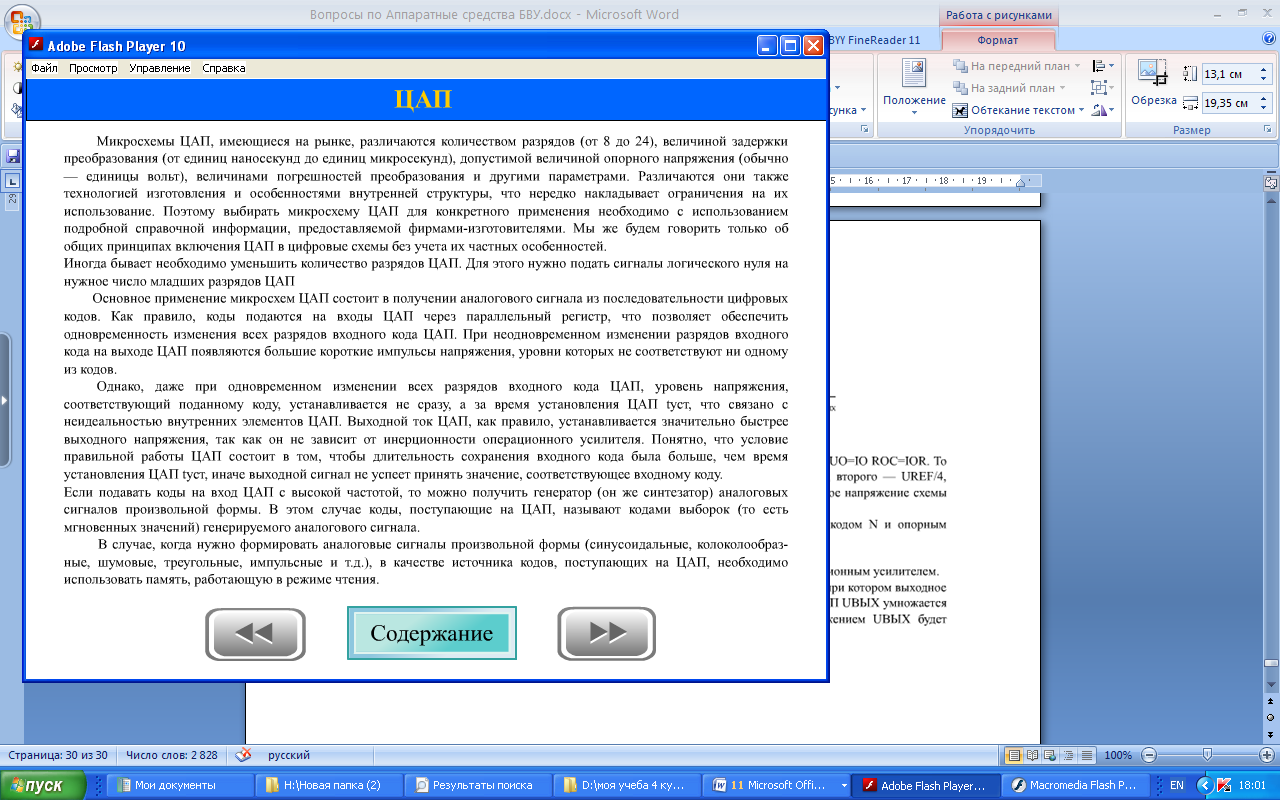Open Microsoft Office taskbar group
1280x800 pixels.
778,785
